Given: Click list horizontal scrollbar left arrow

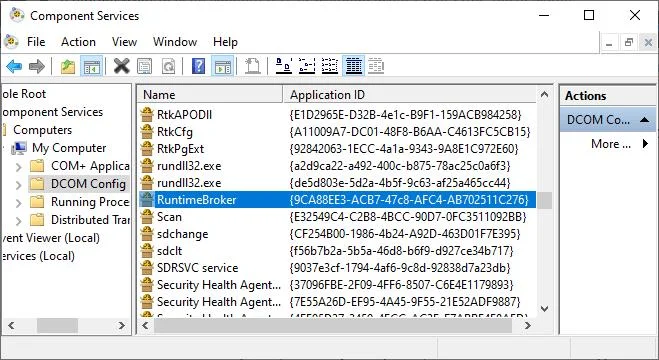Looking at the screenshot, I should 145,325.
